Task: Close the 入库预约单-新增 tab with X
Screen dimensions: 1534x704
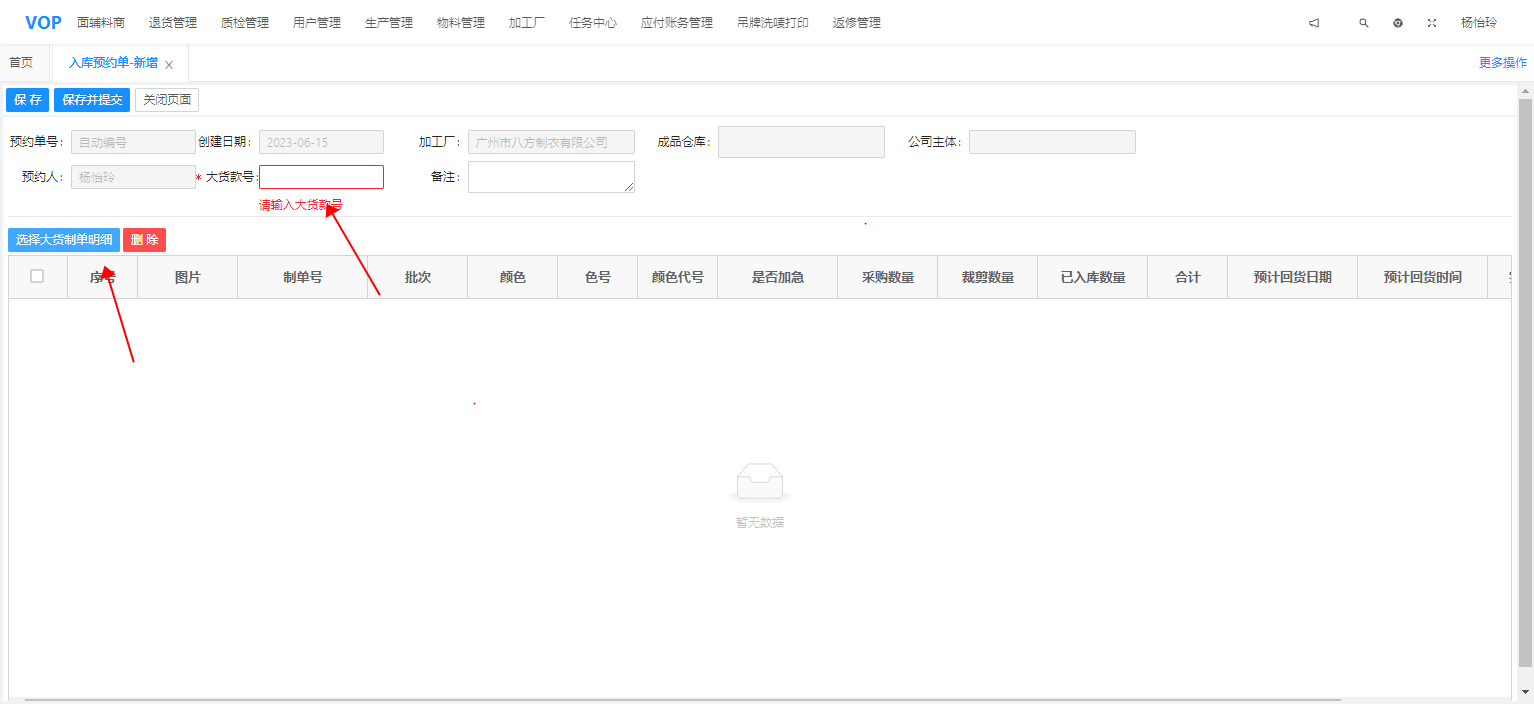Action: pyautogui.click(x=169, y=65)
